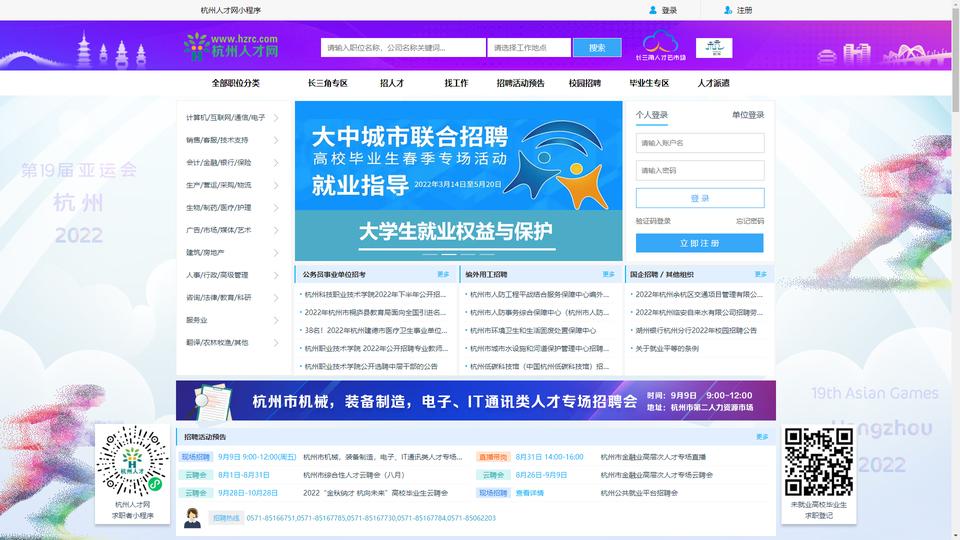The height and width of the screenshot is (540, 960).
Task: Expand the 广告/市场/媒体/艺术 category arrow
Action: pos(276,230)
